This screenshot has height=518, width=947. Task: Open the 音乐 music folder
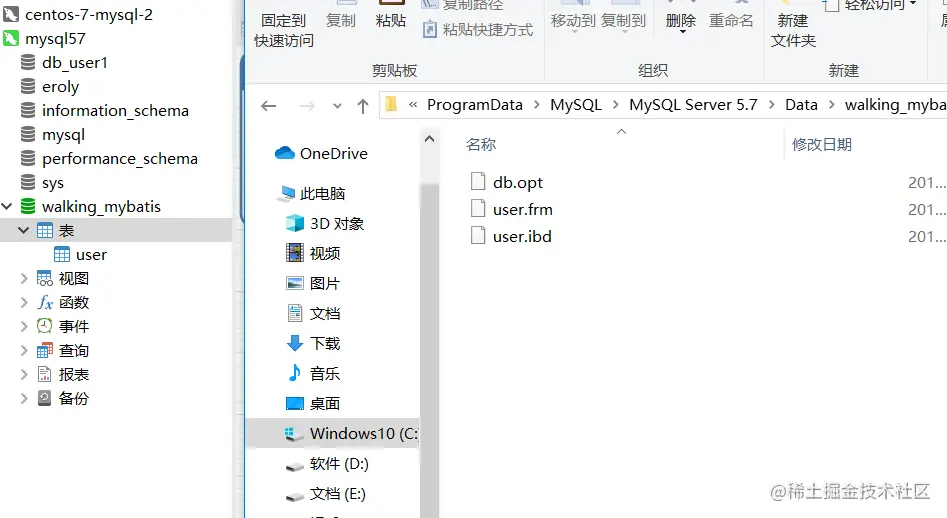coord(325,373)
